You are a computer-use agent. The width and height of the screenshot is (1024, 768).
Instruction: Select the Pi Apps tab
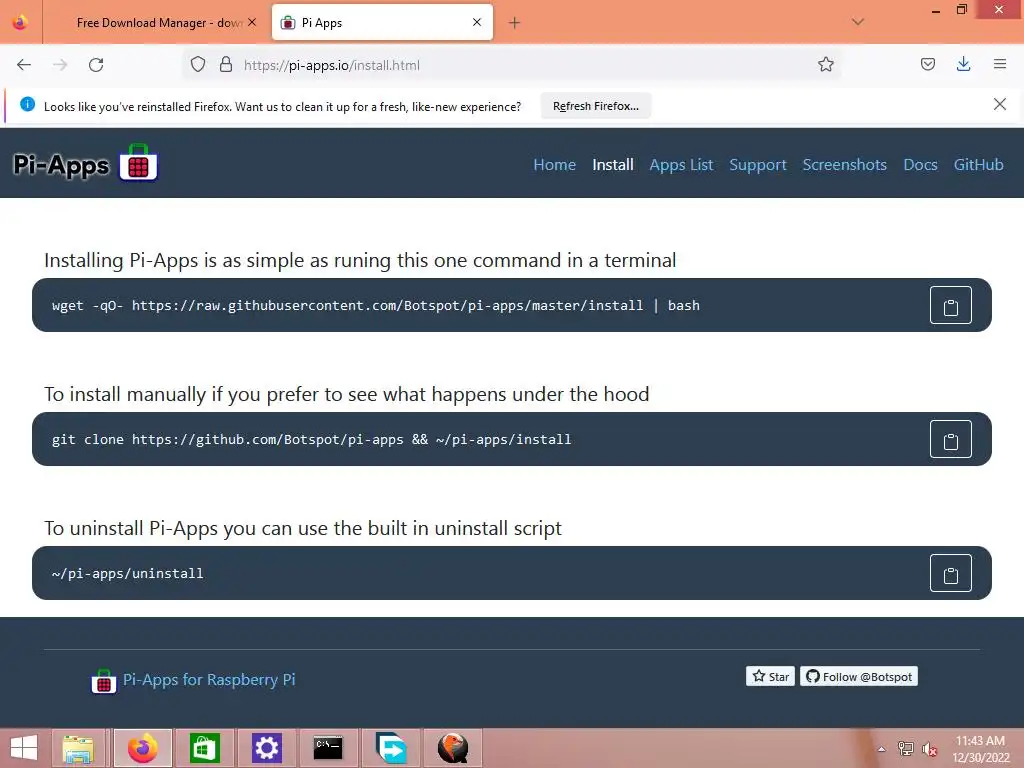tap(382, 23)
